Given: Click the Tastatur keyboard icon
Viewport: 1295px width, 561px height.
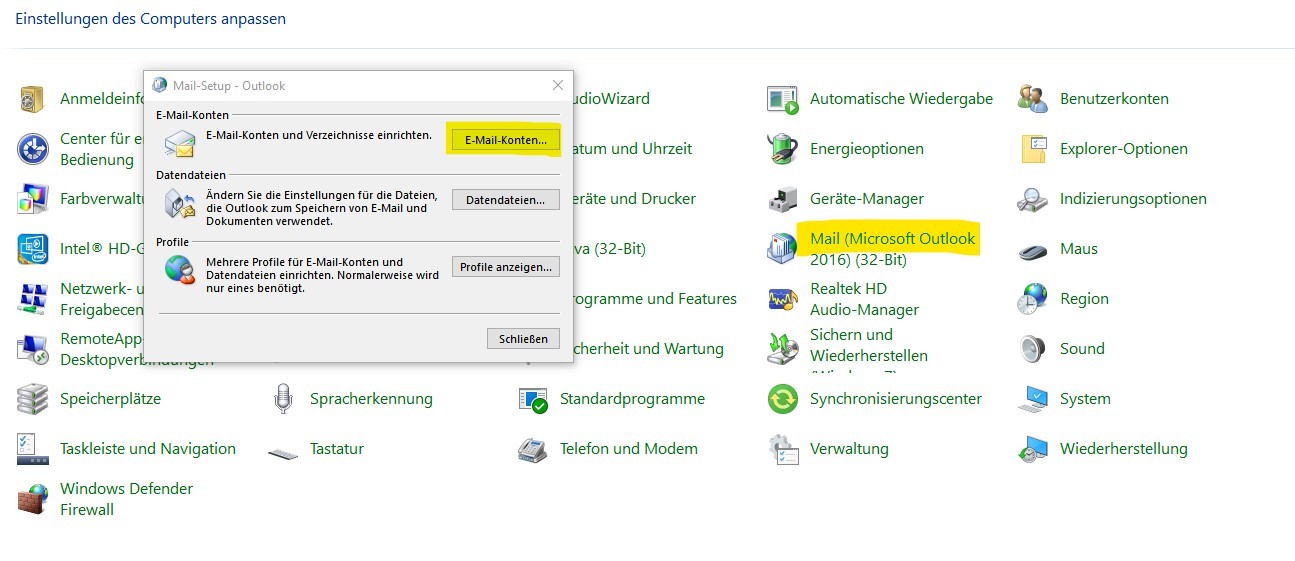Looking at the screenshot, I should pyautogui.click(x=283, y=452).
